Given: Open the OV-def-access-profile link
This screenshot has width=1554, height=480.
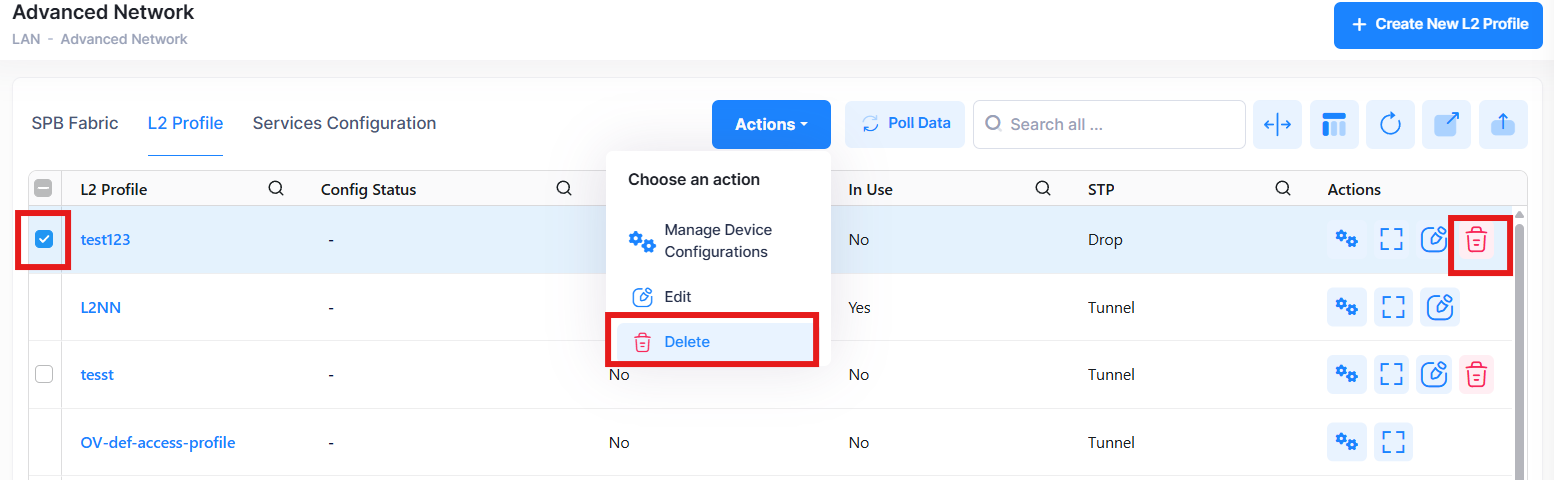Looking at the screenshot, I should 158,442.
